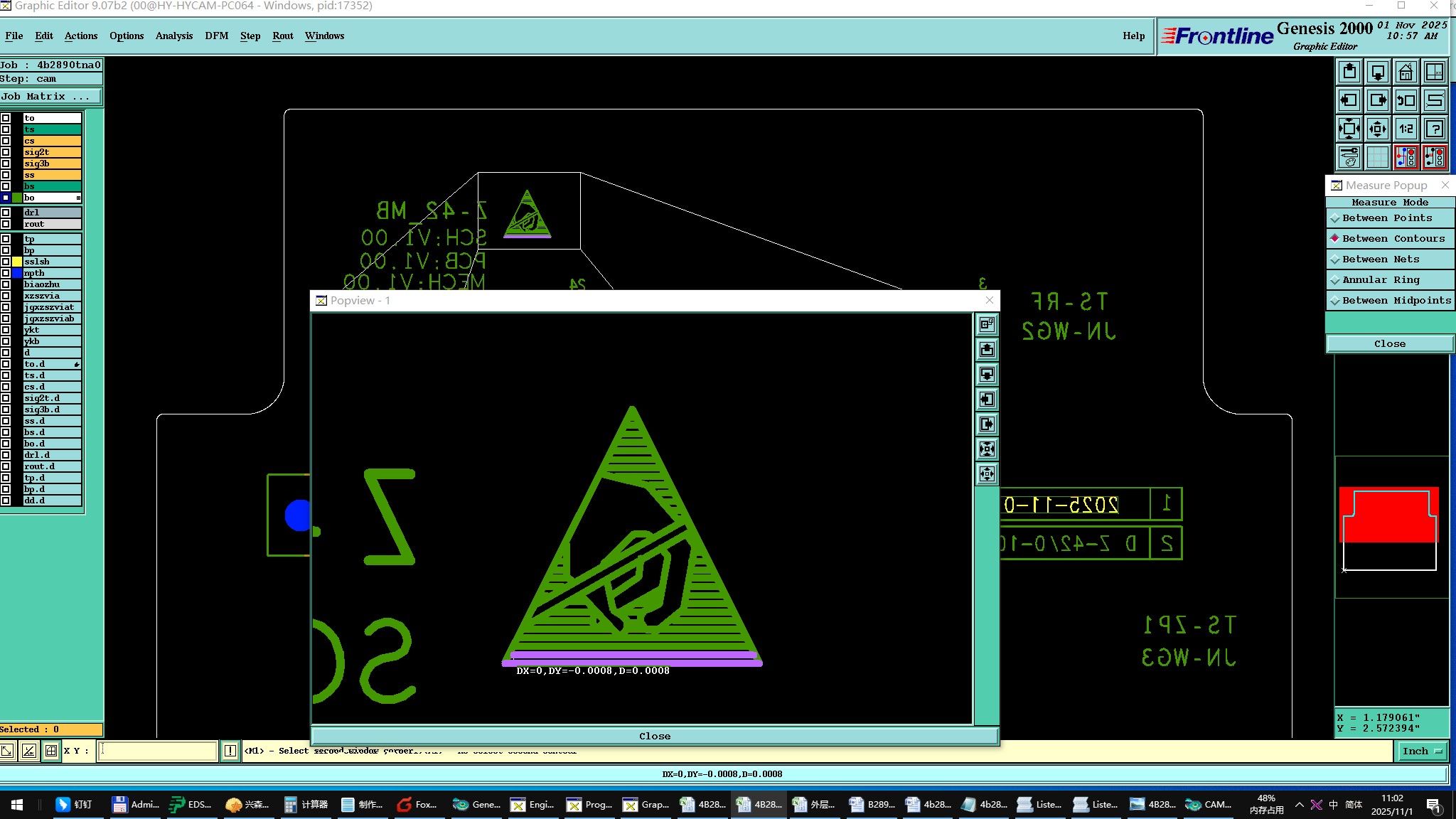Image resolution: width=1456 pixels, height=819 pixels.
Task: Click the blue color swatch beside npth layer
Action: [x=17, y=273]
